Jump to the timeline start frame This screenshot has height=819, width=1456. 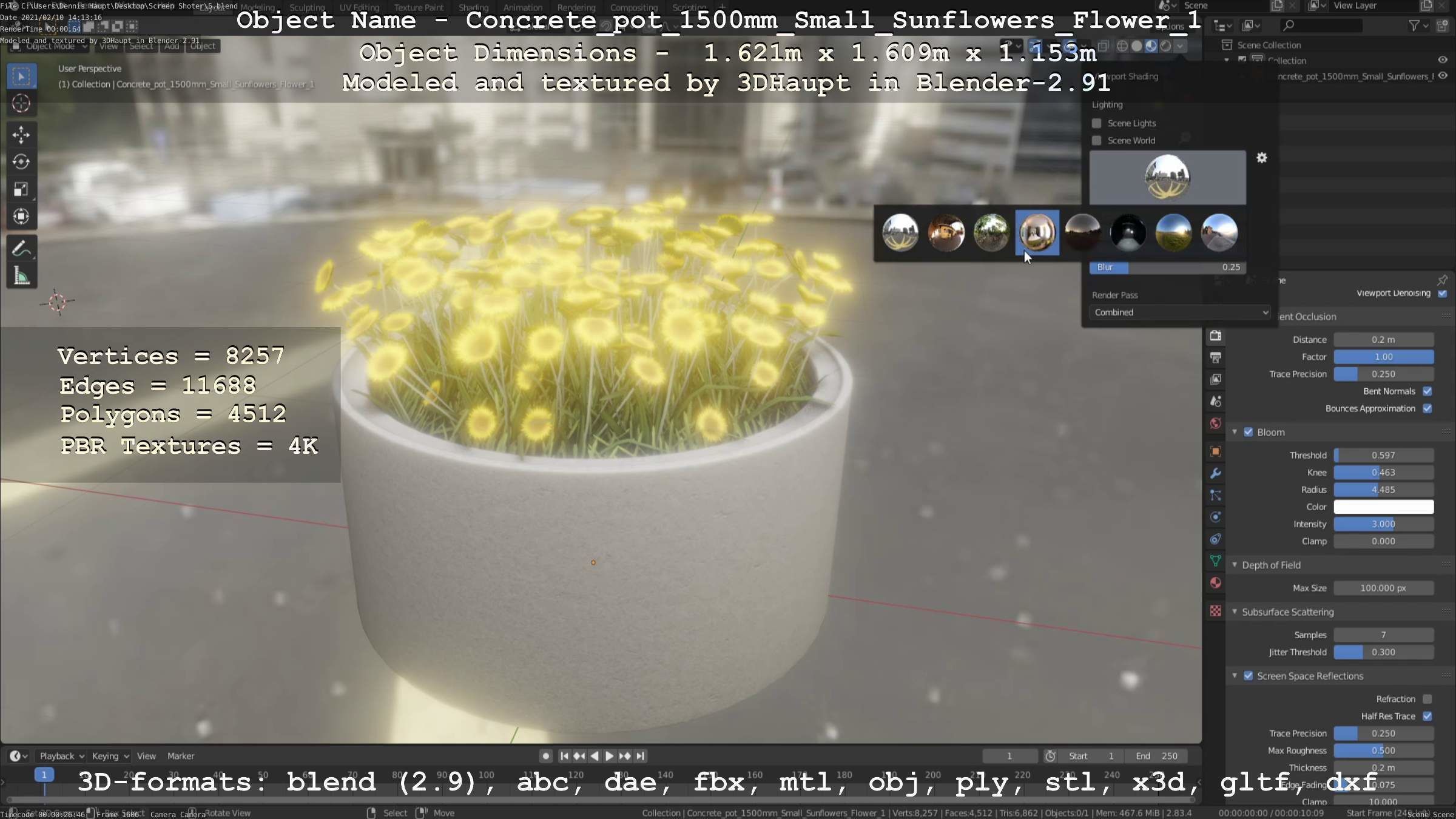pos(564,756)
